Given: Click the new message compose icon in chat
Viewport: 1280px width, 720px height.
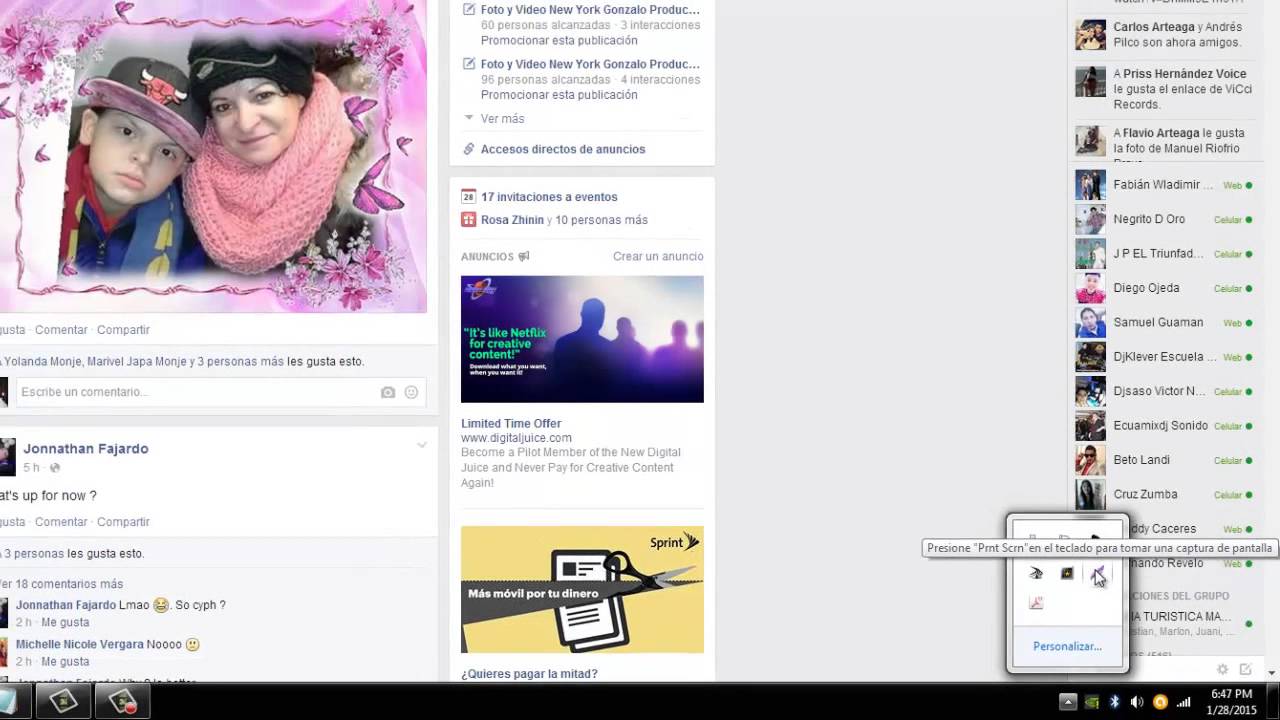Looking at the screenshot, I should point(1246,669).
